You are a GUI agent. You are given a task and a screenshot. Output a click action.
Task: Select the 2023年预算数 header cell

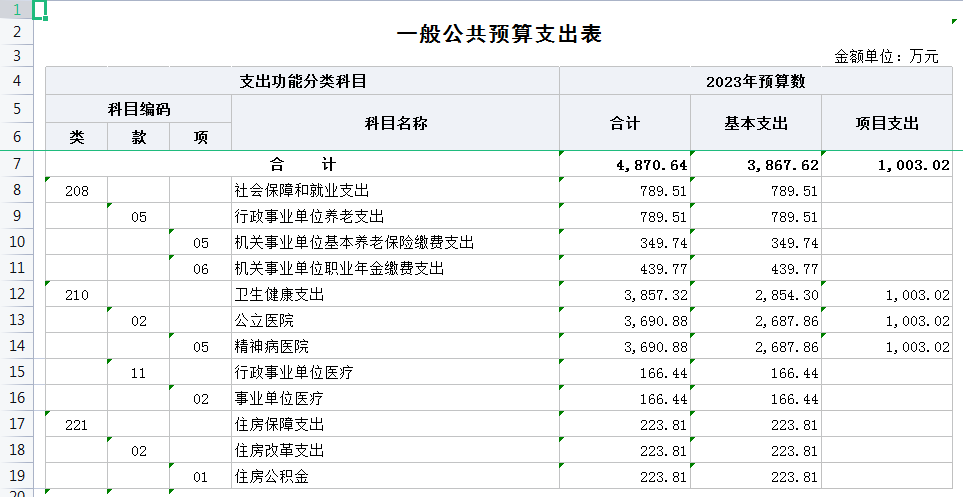click(x=755, y=81)
